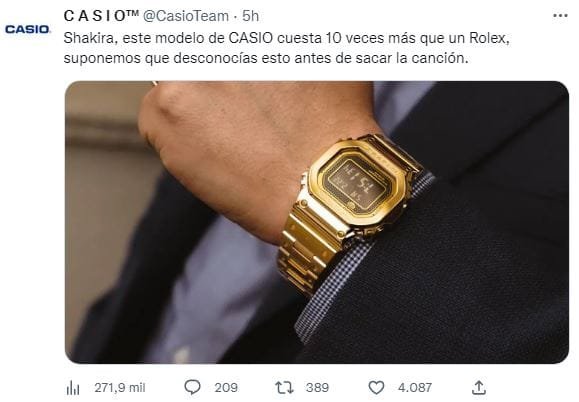Open the tweet's three-dot more options menu
The height and width of the screenshot is (402, 579).
pyautogui.click(x=560, y=16)
